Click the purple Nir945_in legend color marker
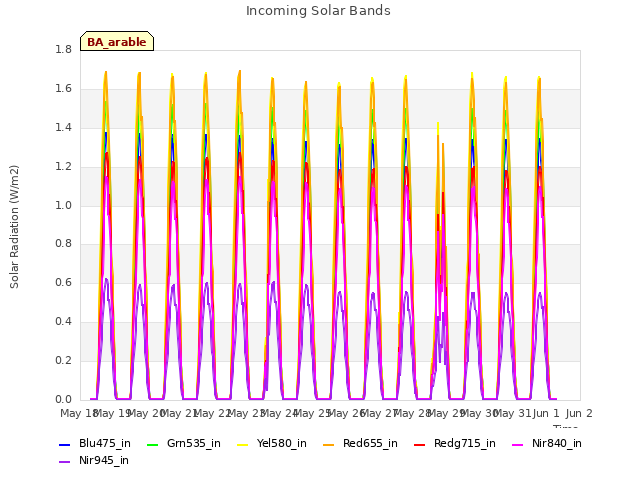The image size is (640, 480). (64, 462)
